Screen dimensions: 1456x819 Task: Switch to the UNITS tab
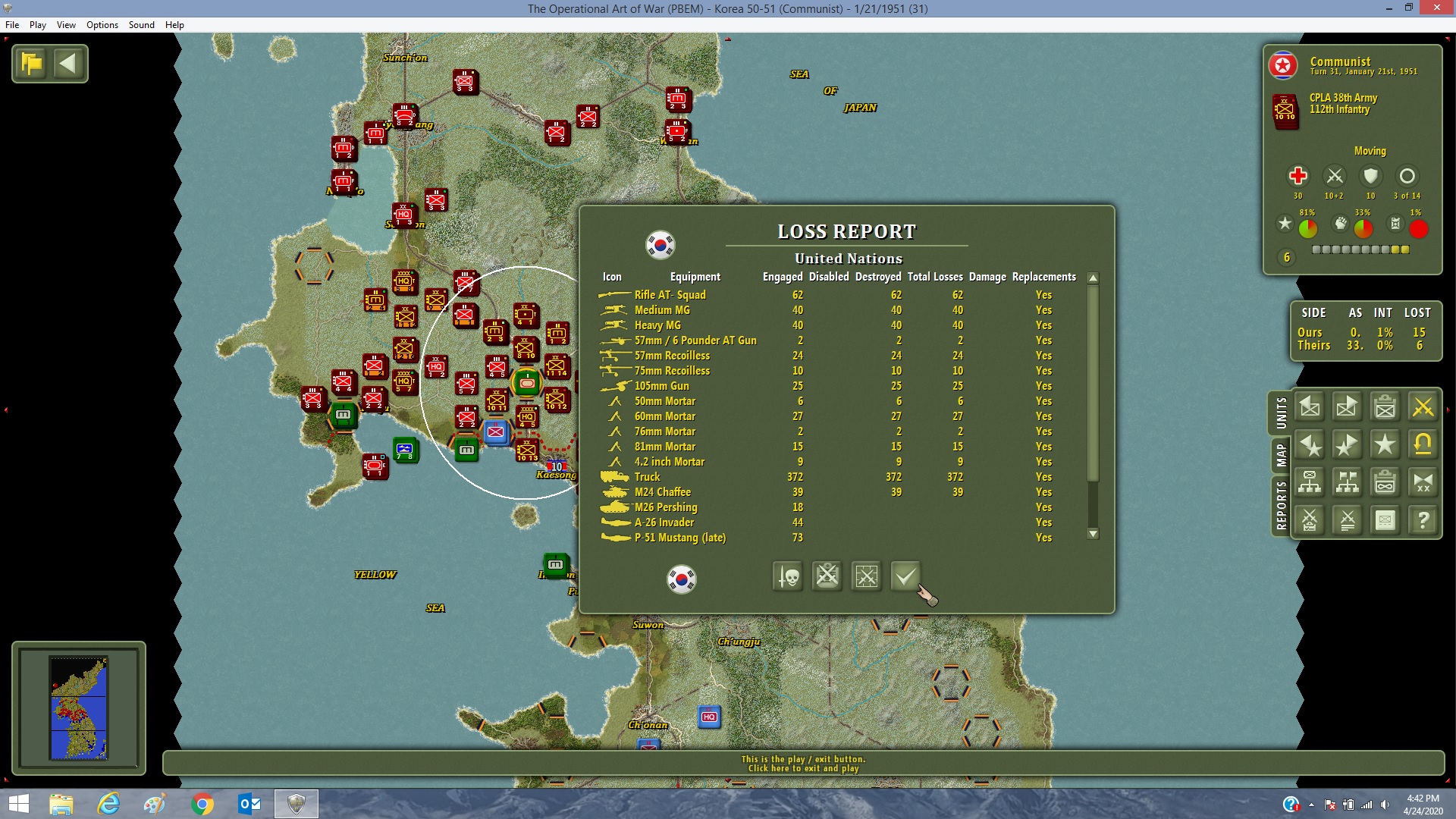[x=1281, y=413]
